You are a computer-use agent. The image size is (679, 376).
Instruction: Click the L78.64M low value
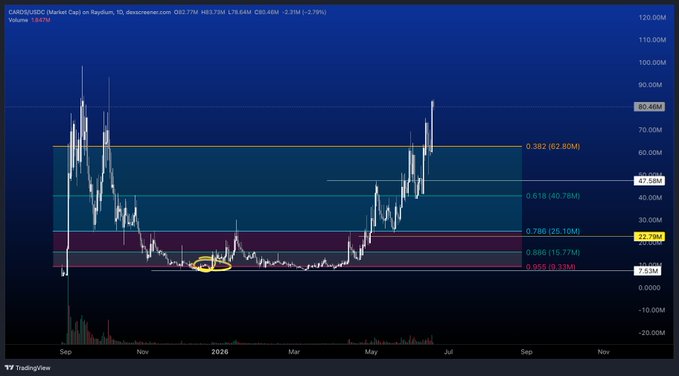pos(239,13)
